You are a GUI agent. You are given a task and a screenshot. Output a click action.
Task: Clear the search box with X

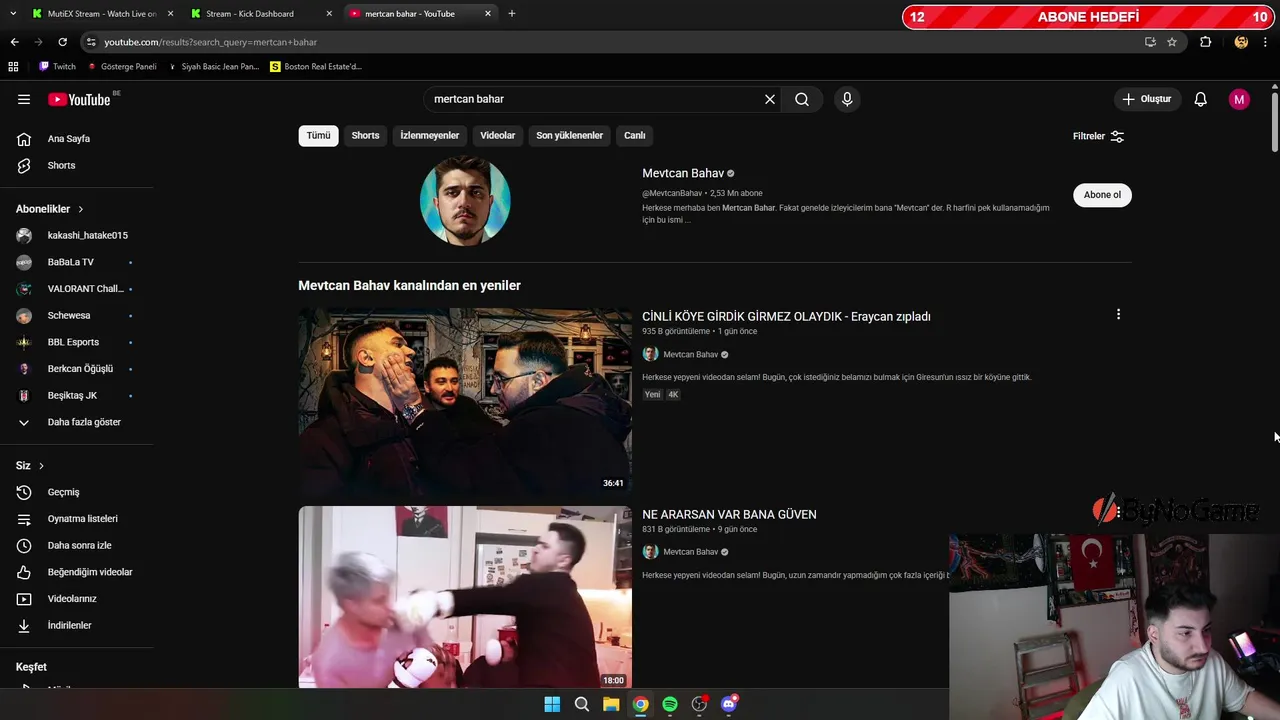[x=770, y=99]
